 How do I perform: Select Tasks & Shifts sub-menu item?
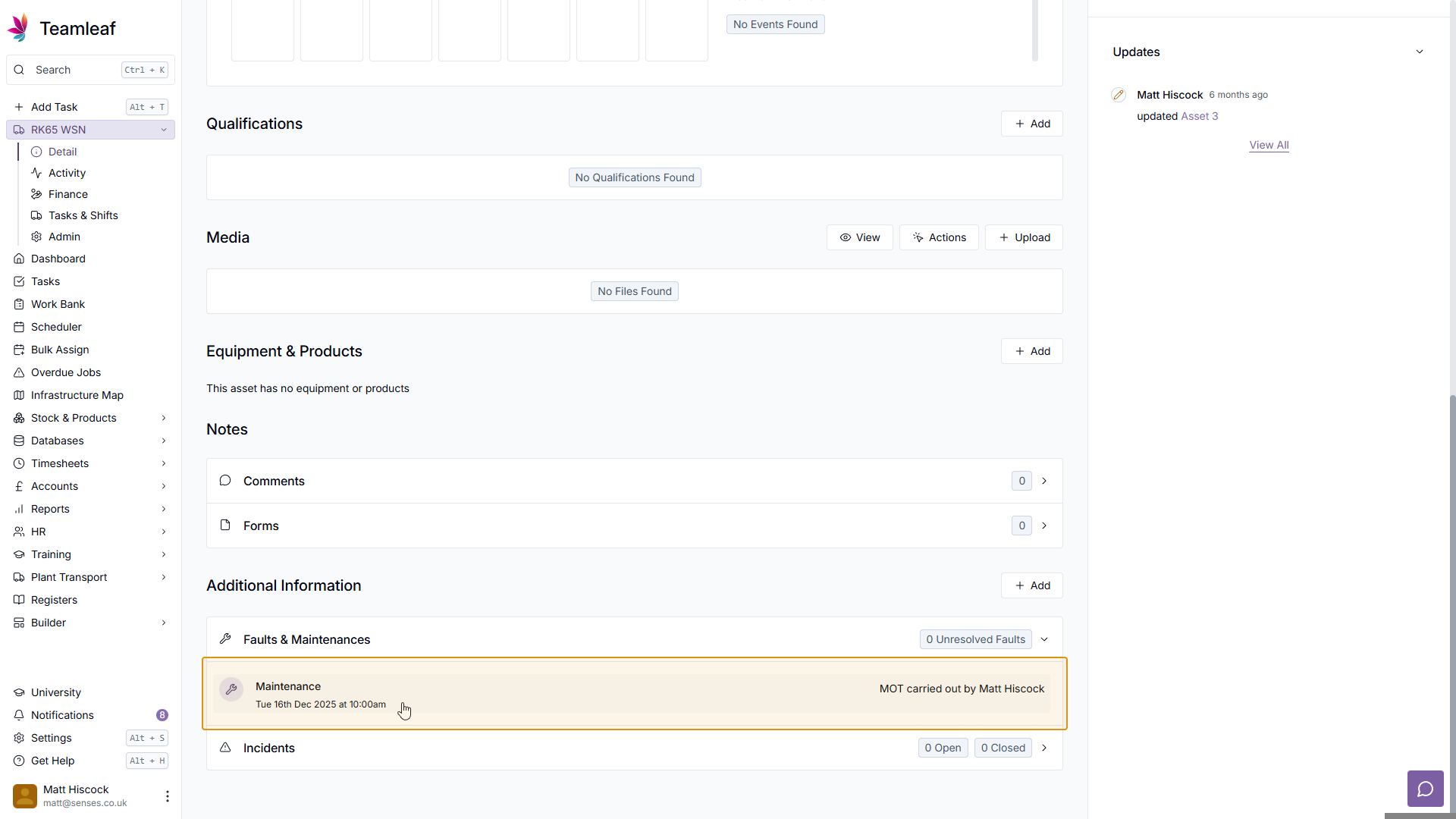tap(83, 215)
